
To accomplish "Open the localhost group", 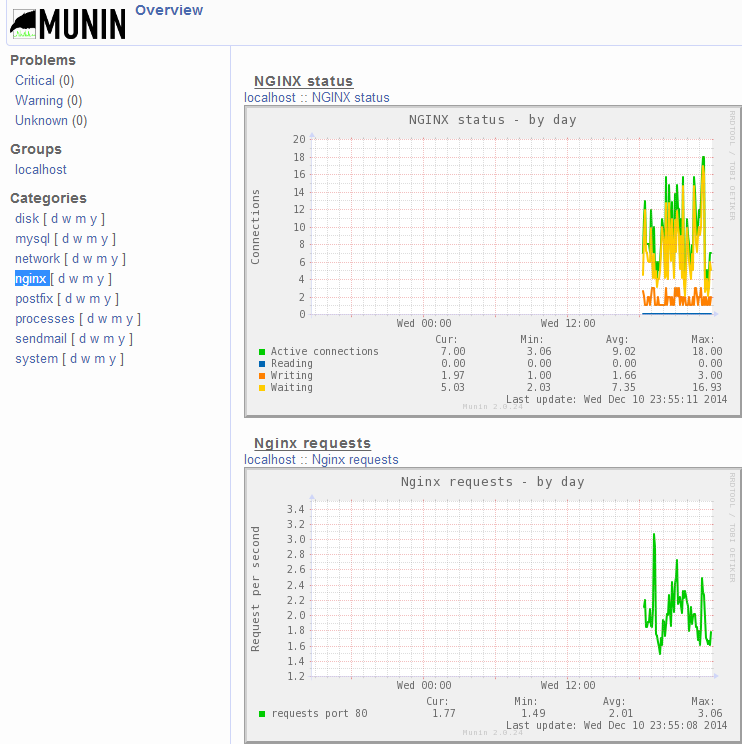I will pos(41,169).
